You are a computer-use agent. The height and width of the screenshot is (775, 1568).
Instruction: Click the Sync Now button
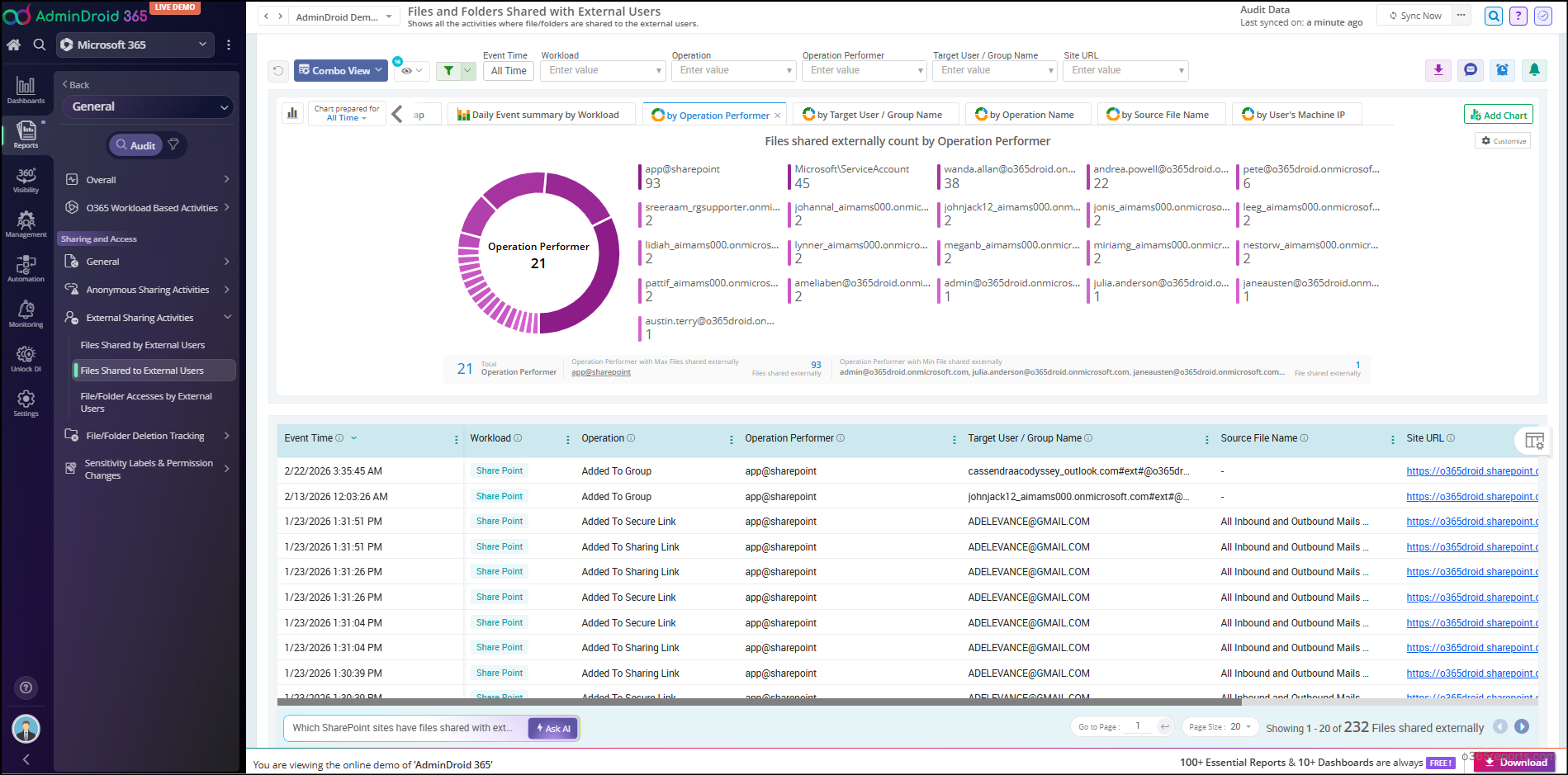1415,16
